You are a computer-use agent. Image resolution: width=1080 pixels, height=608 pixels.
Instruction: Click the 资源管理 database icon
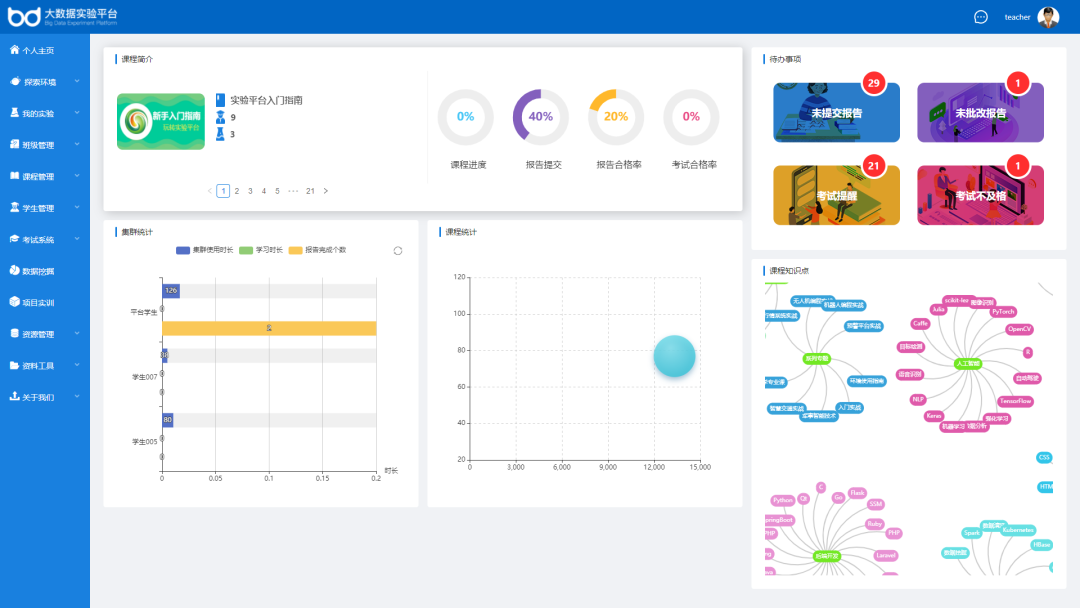pos(14,333)
